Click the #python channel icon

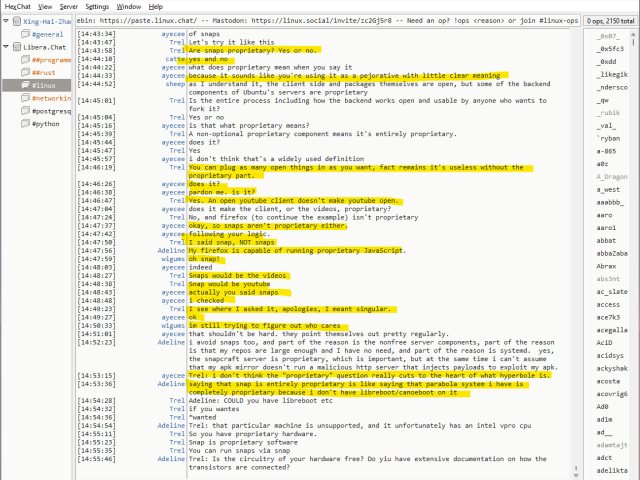(24, 125)
